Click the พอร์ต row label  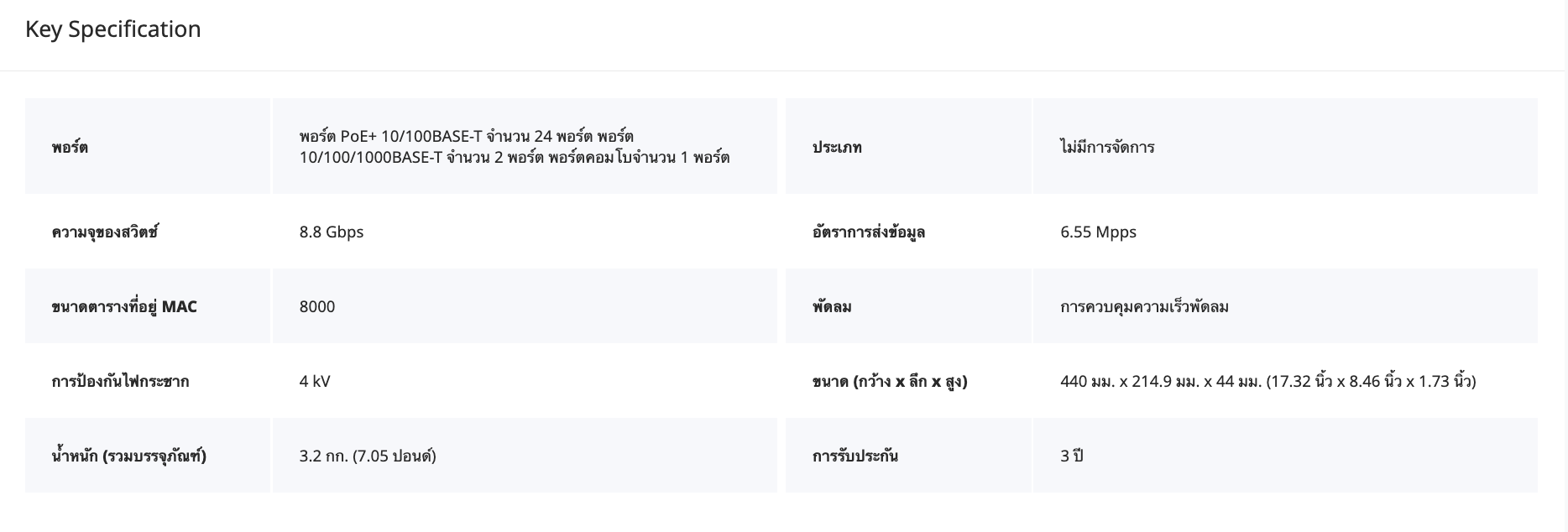tap(70, 147)
